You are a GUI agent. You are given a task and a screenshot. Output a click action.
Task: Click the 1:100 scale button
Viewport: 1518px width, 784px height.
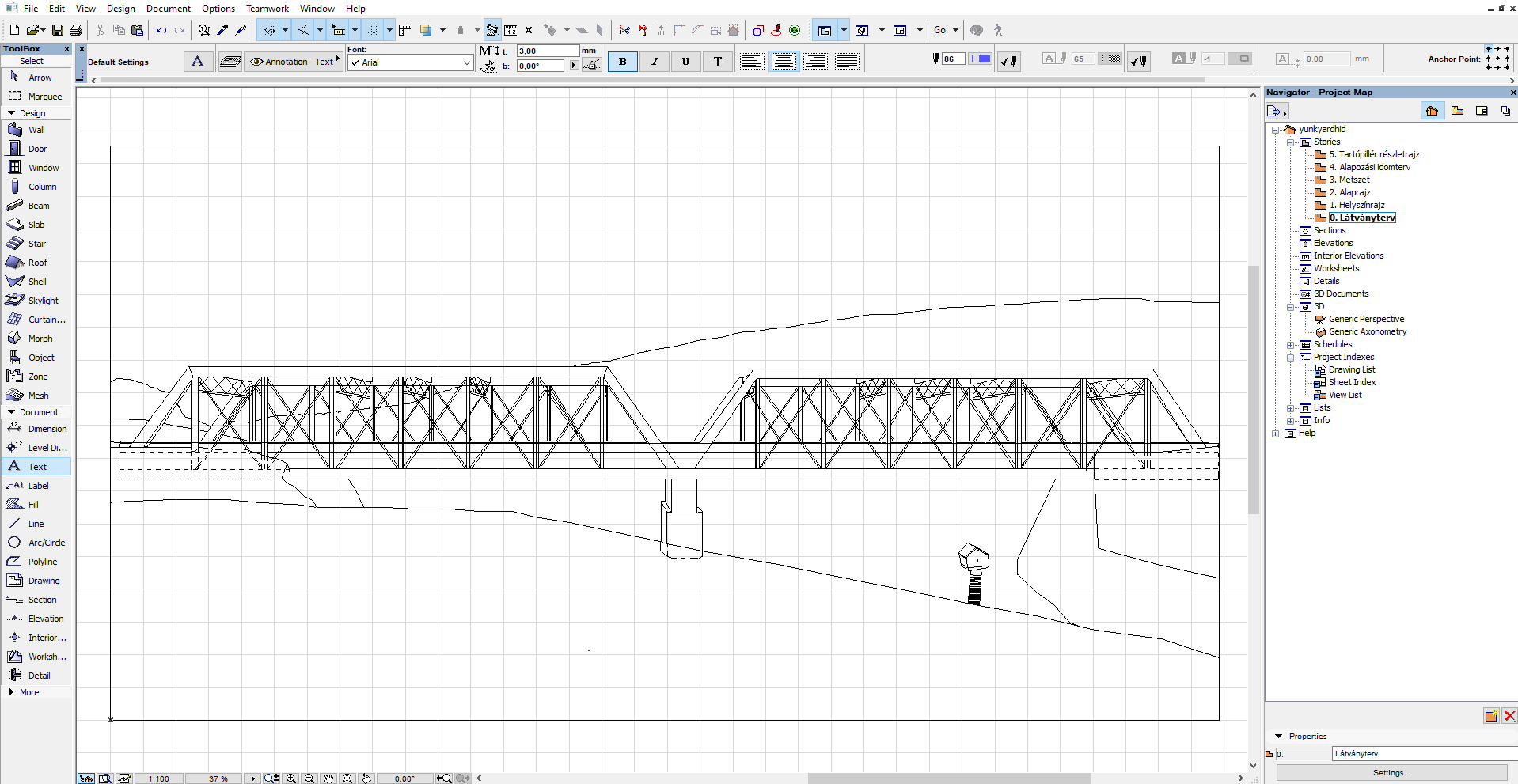coord(159,778)
